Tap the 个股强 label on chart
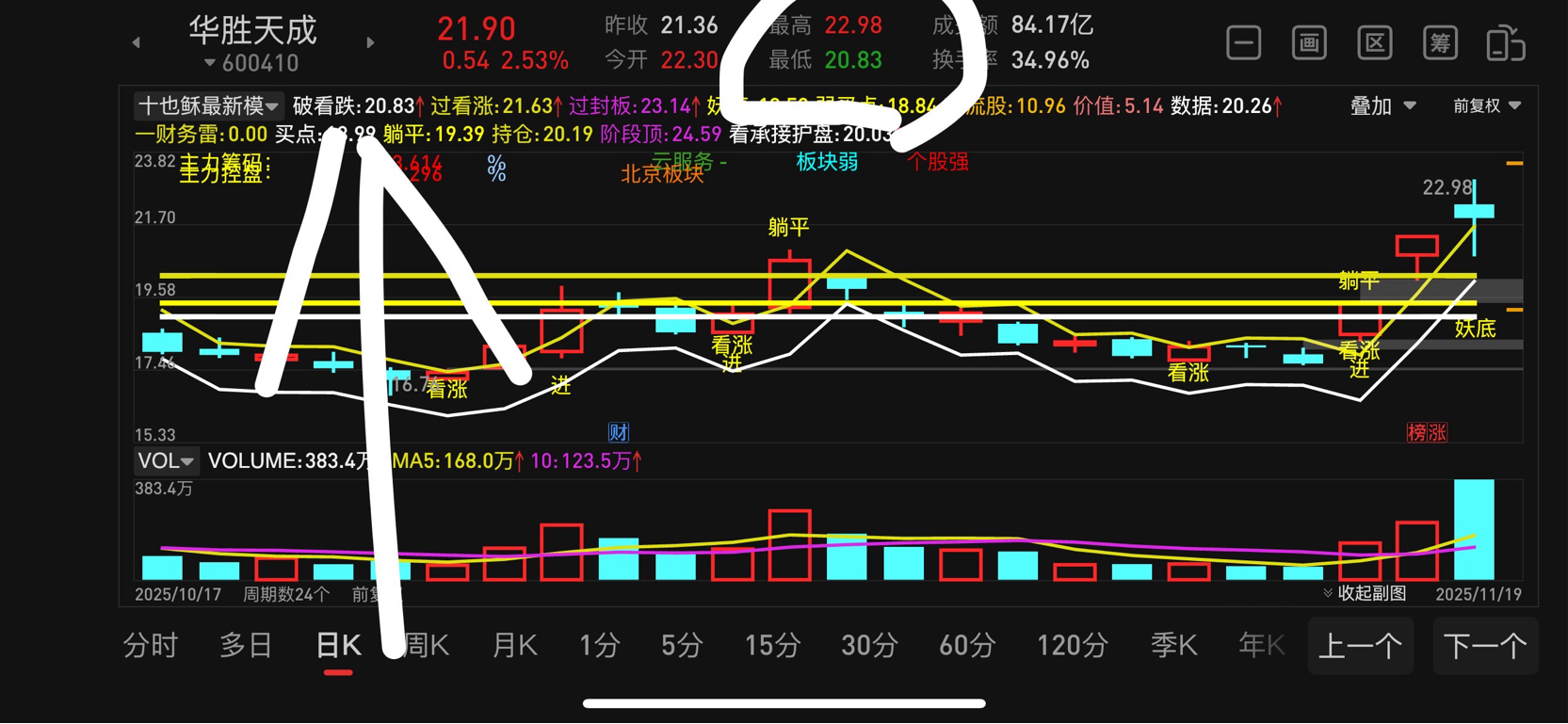This screenshot has height=724, width=1568. point(938,161)
